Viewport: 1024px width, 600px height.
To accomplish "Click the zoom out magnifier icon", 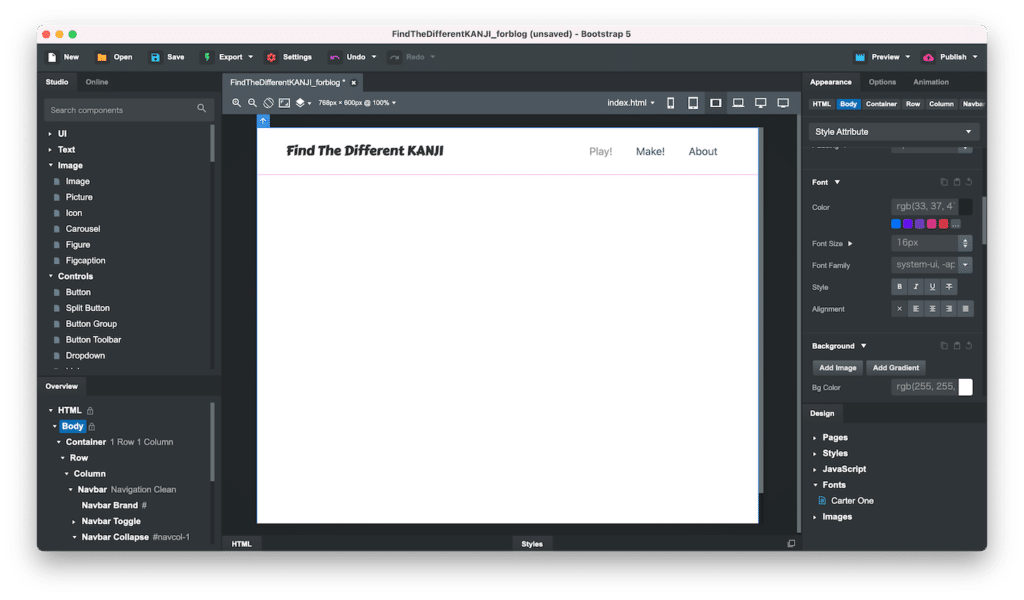I will (x=253, y=103).
